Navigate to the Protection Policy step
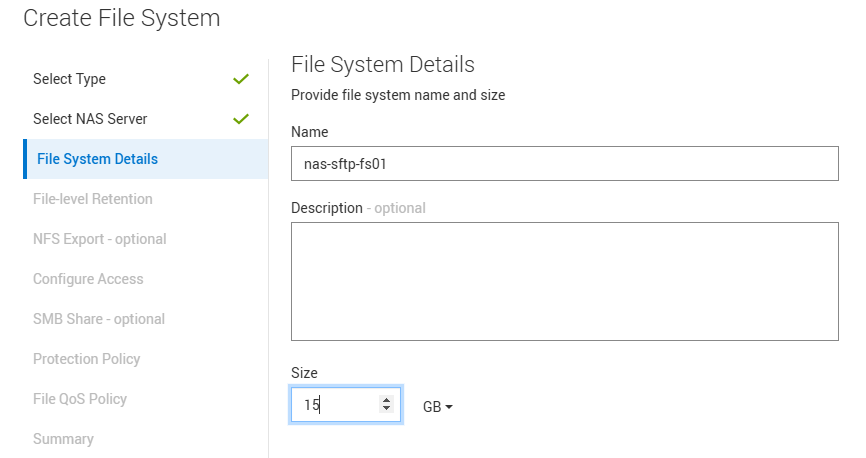The width and height of the screenshot is (866, 458). pyautogui.click(x=87, y=359)
